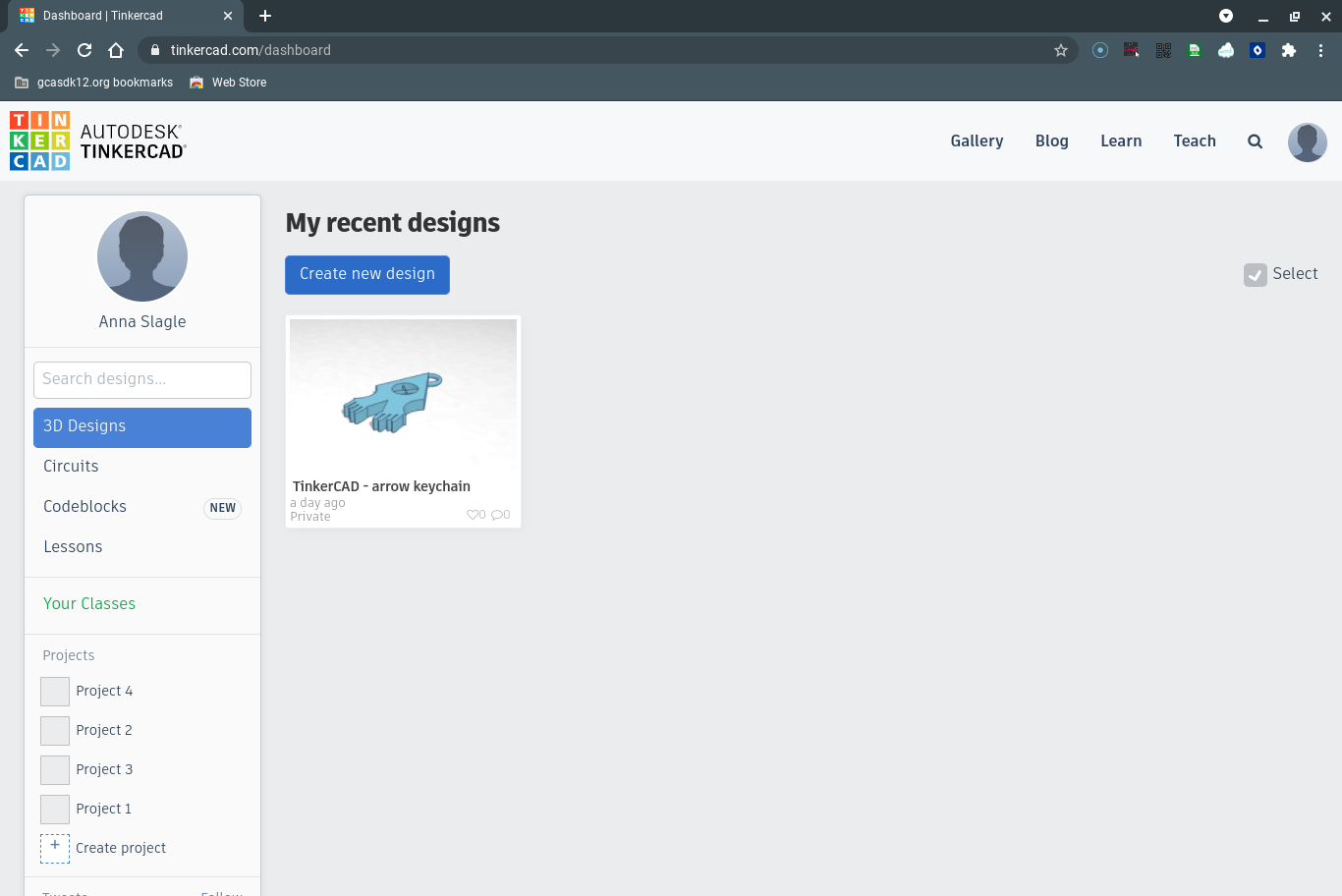1342x896 pixels.
Task: Click the Private label on keychain card
Action: pos(310,517)
